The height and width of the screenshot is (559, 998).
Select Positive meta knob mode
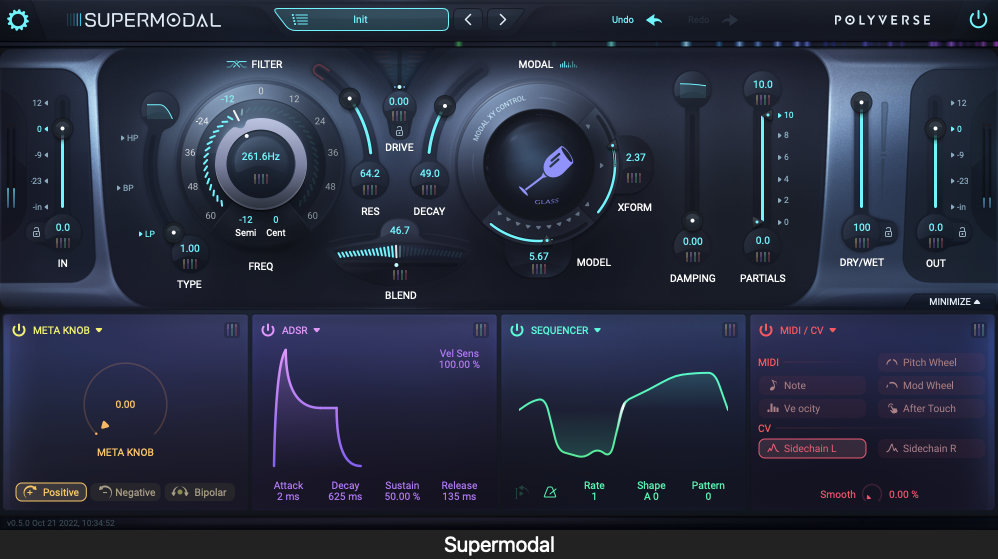pyautogui.click(x=51, y=492)
